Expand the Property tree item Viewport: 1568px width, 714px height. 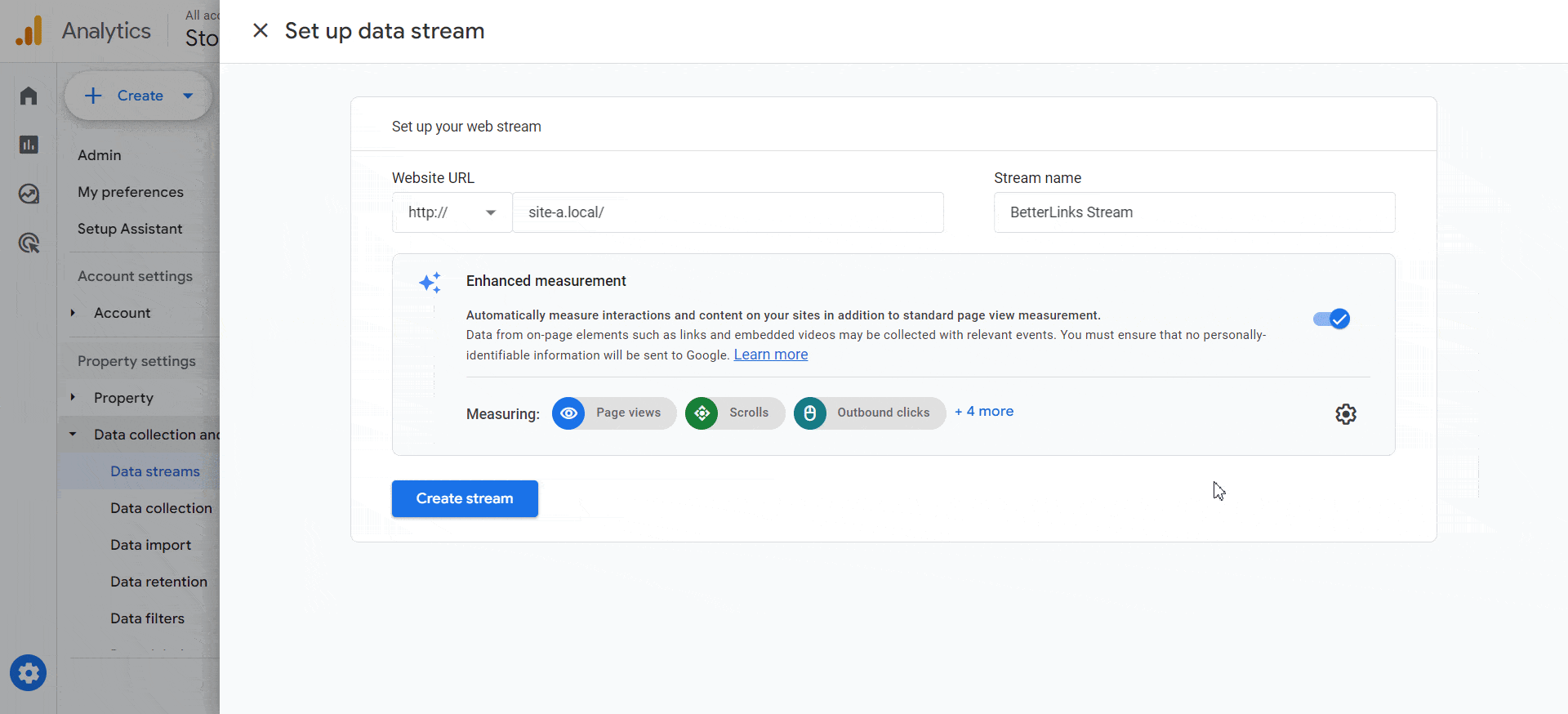[73, 398]
